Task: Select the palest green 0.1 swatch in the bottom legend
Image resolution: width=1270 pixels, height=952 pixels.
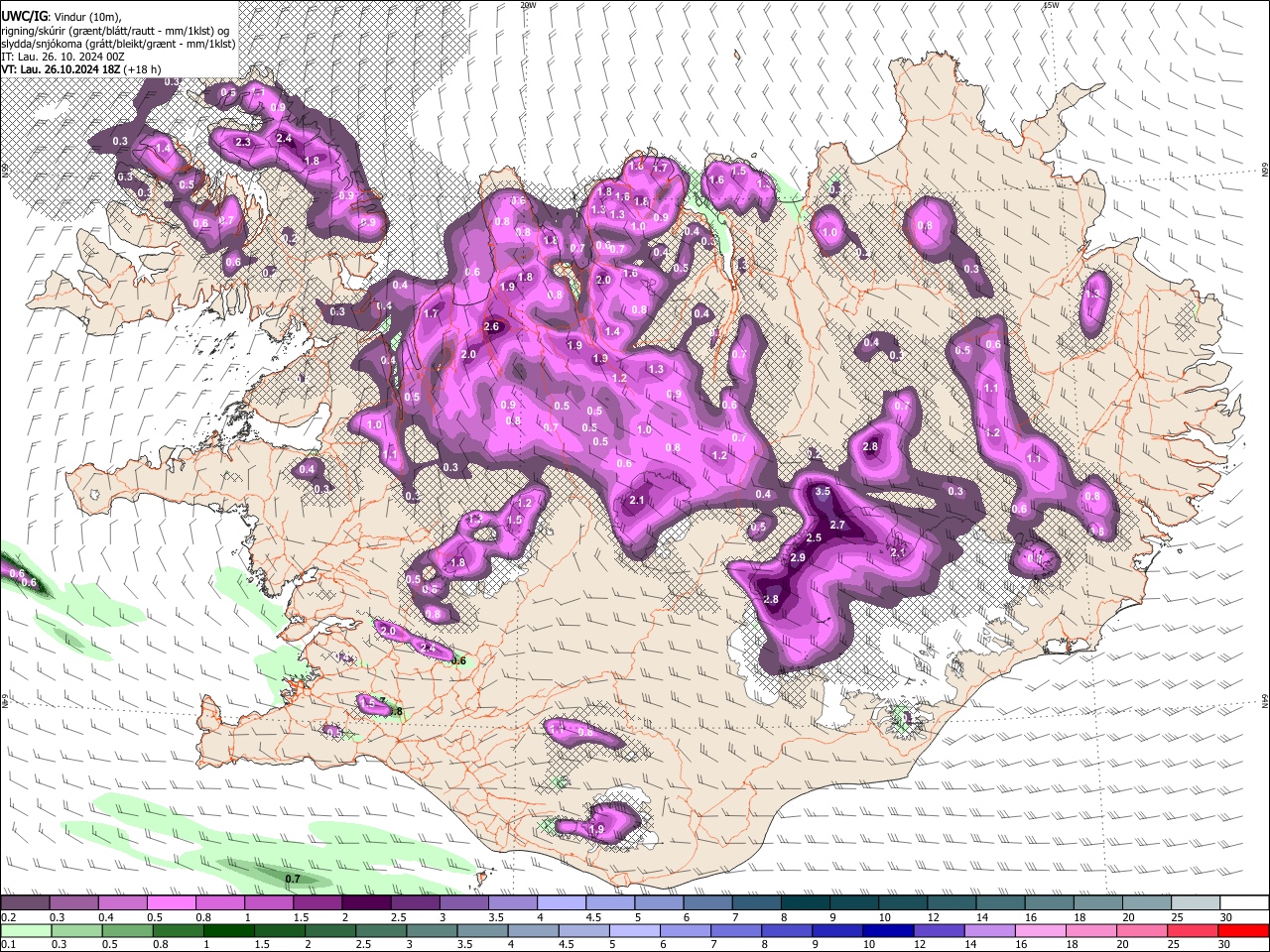Action: (26, 930)
